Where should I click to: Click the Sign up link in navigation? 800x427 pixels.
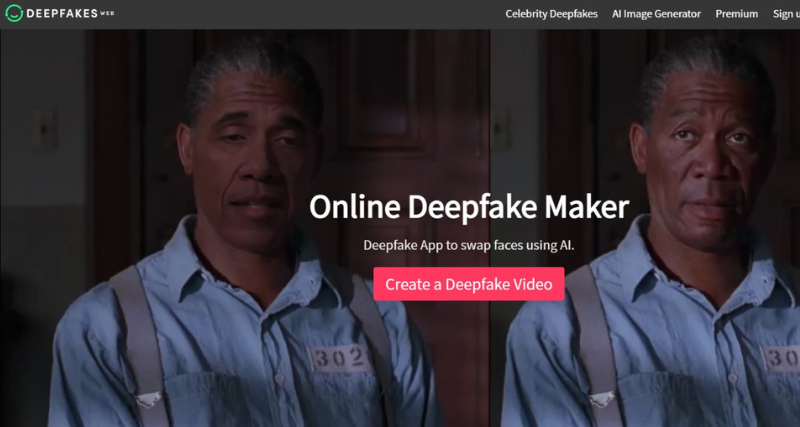(x=786, y=14)
